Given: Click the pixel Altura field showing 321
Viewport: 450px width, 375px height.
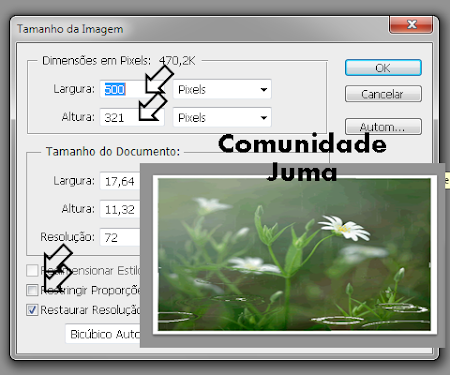Looking at the screenshot, I should click(132, 117).
